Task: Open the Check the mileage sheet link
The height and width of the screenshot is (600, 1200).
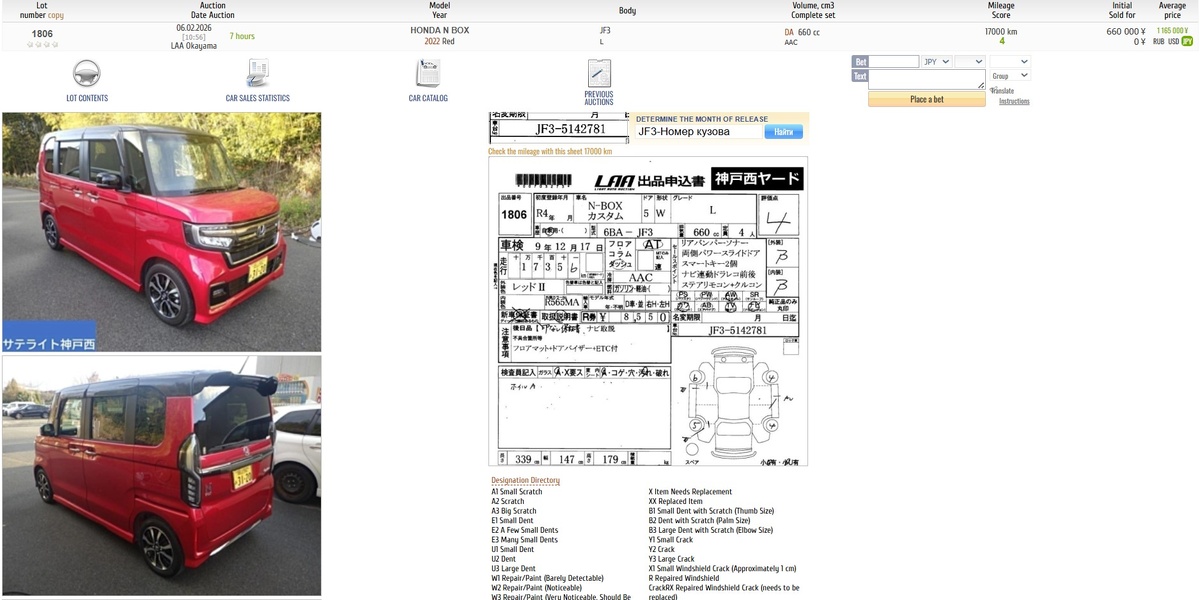Action: click(550, 151)
